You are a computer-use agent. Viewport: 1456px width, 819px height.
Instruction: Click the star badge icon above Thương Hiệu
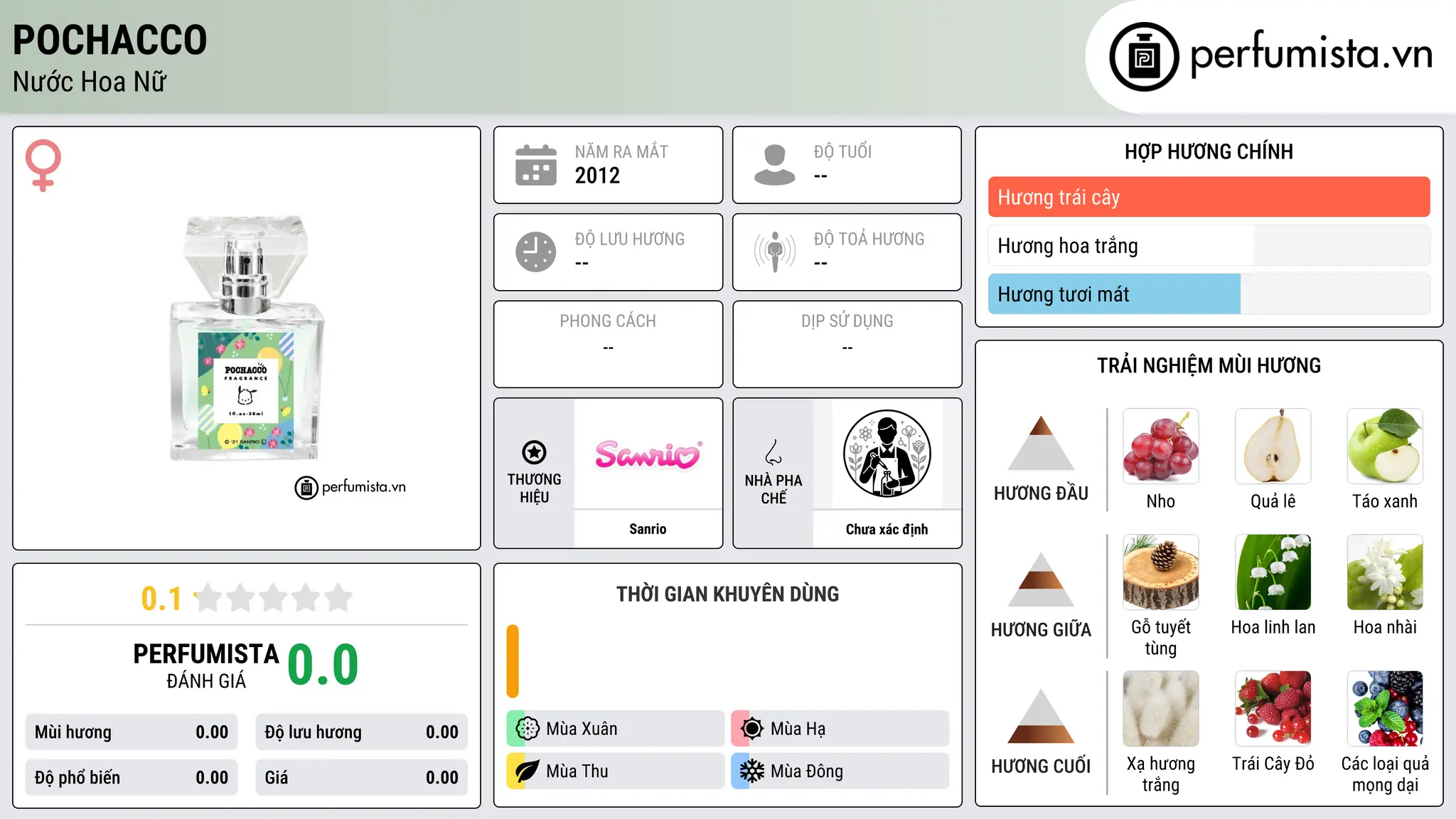coord(534,452)
